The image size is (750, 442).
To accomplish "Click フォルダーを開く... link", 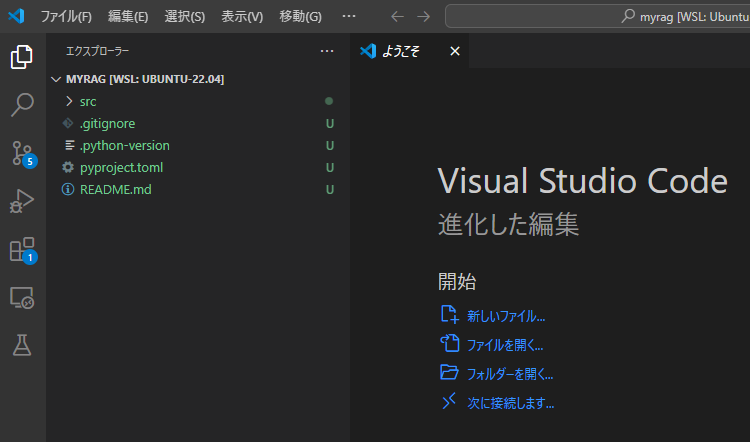I will (510, 374).
